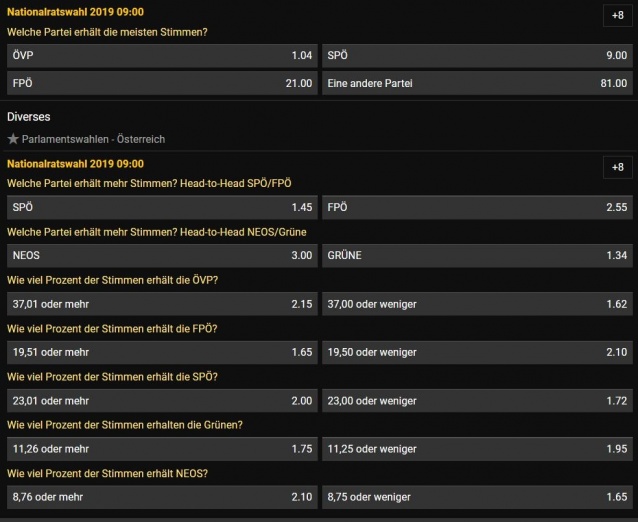Pick FPÖ in head-to-head at 2.55
This screenshot has height=522, width=638.
click(477, 207)
